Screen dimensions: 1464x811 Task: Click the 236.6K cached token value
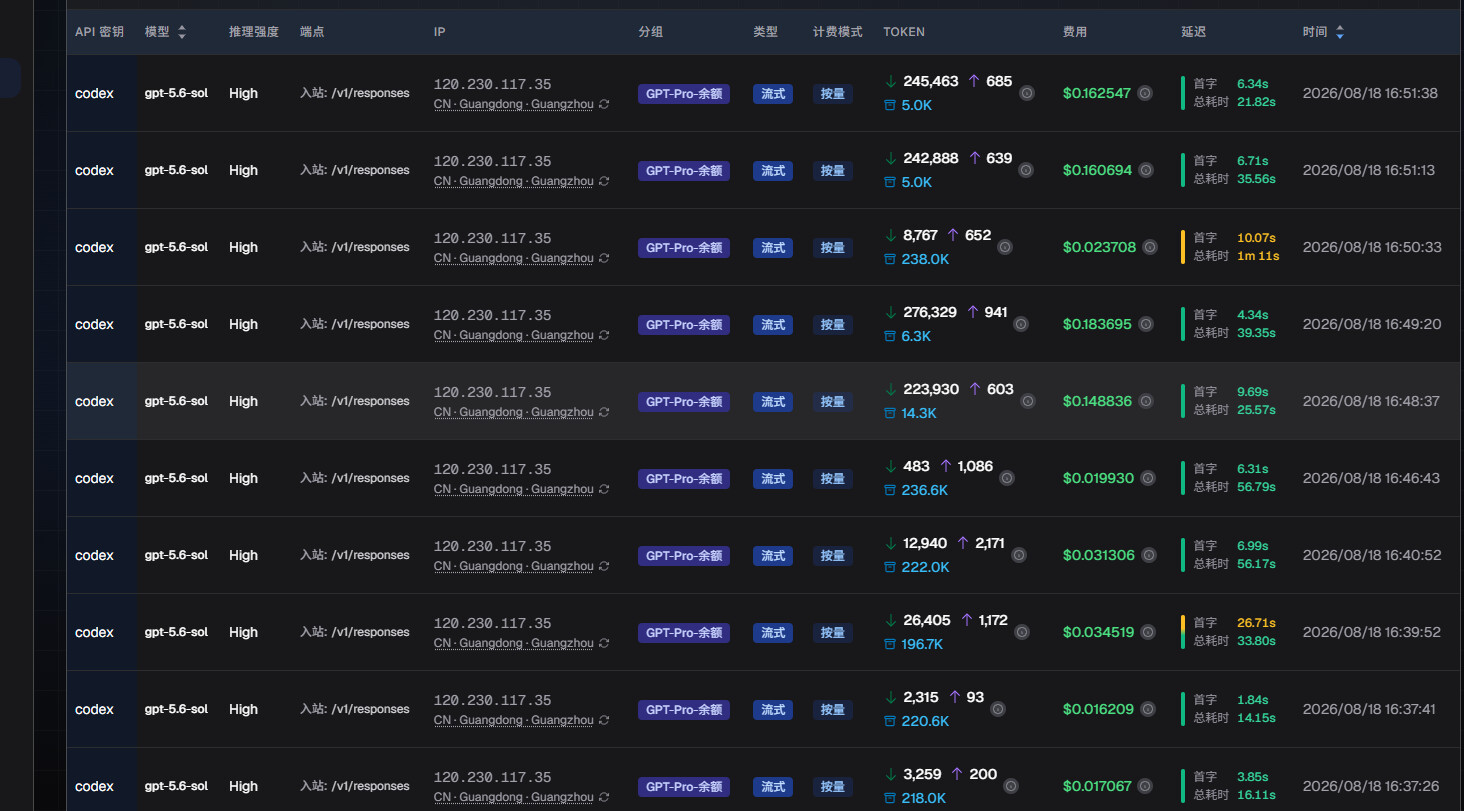click(x=925, y=490)
